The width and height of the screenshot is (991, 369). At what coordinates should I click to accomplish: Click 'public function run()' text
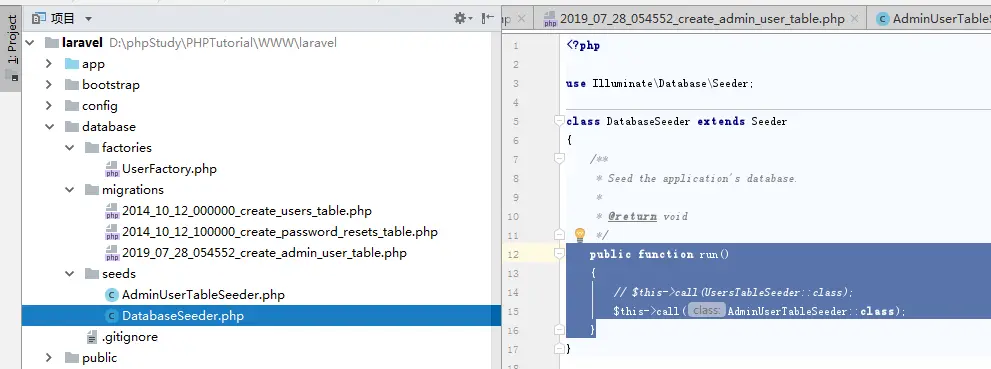(659, 254)
